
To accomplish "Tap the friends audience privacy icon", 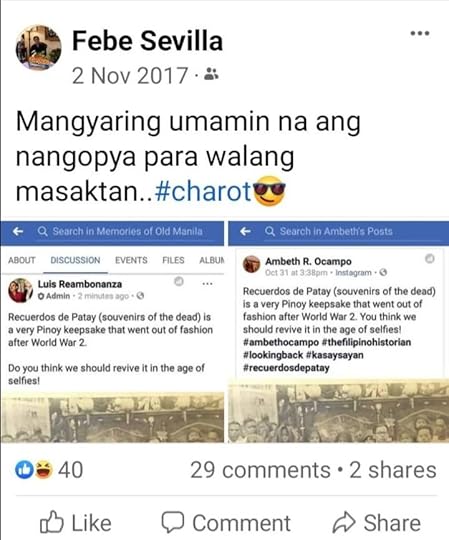I will click(211, 74).
